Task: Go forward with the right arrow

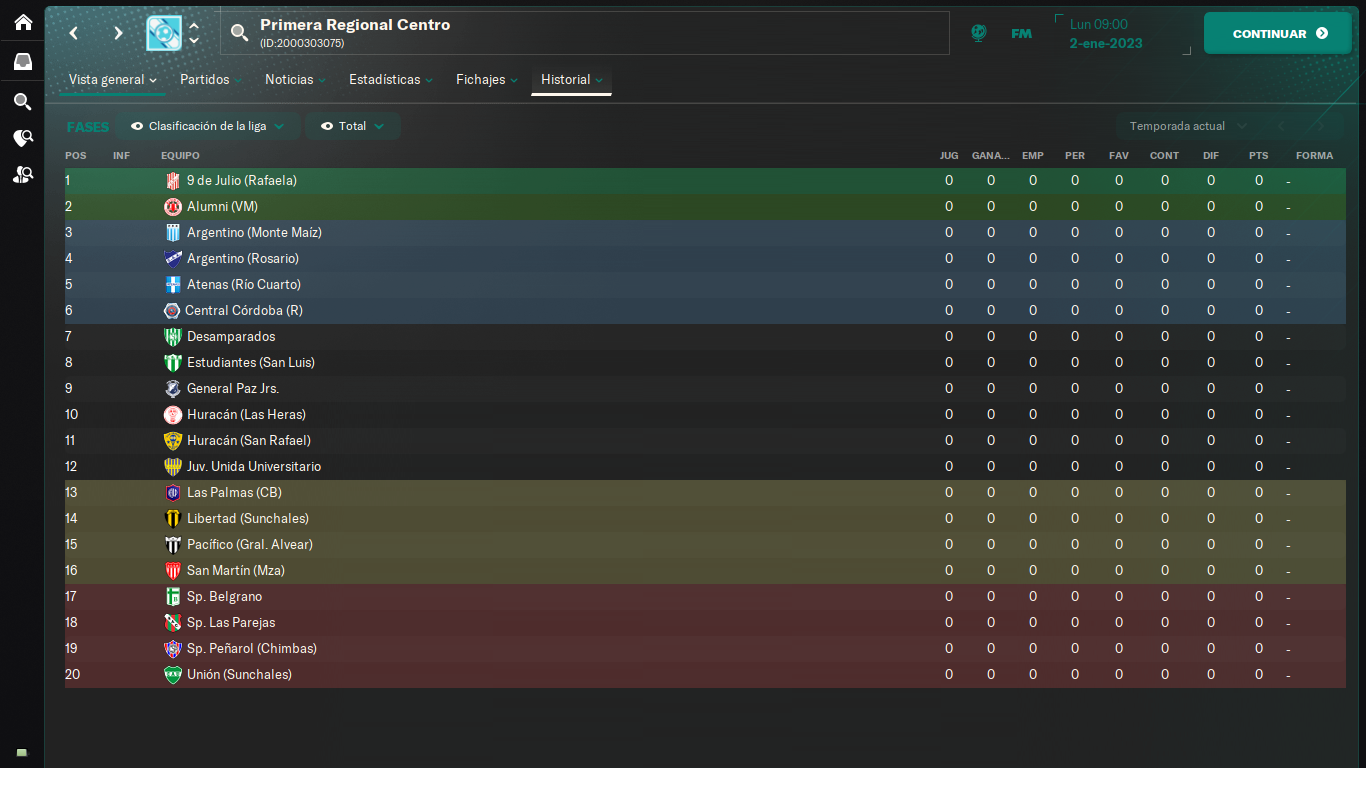Action: [x=118, y=33]
